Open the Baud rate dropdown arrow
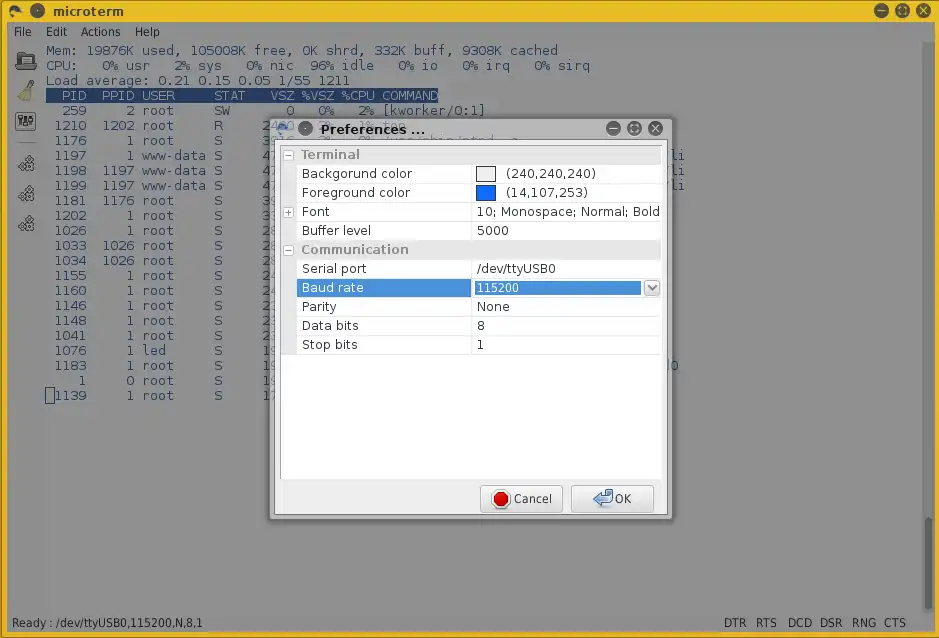The image size is (939, 638). coord(652,288)
